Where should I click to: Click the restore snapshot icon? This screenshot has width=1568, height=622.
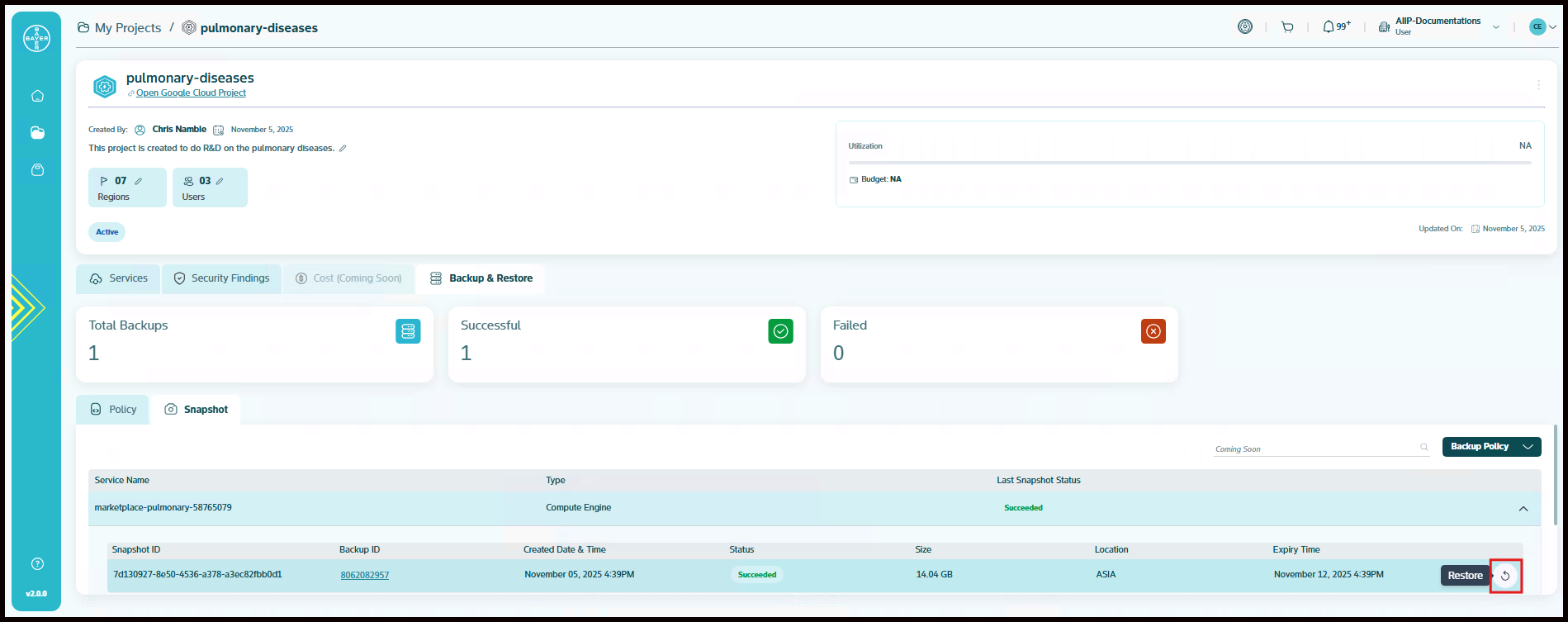point(1505,576)
